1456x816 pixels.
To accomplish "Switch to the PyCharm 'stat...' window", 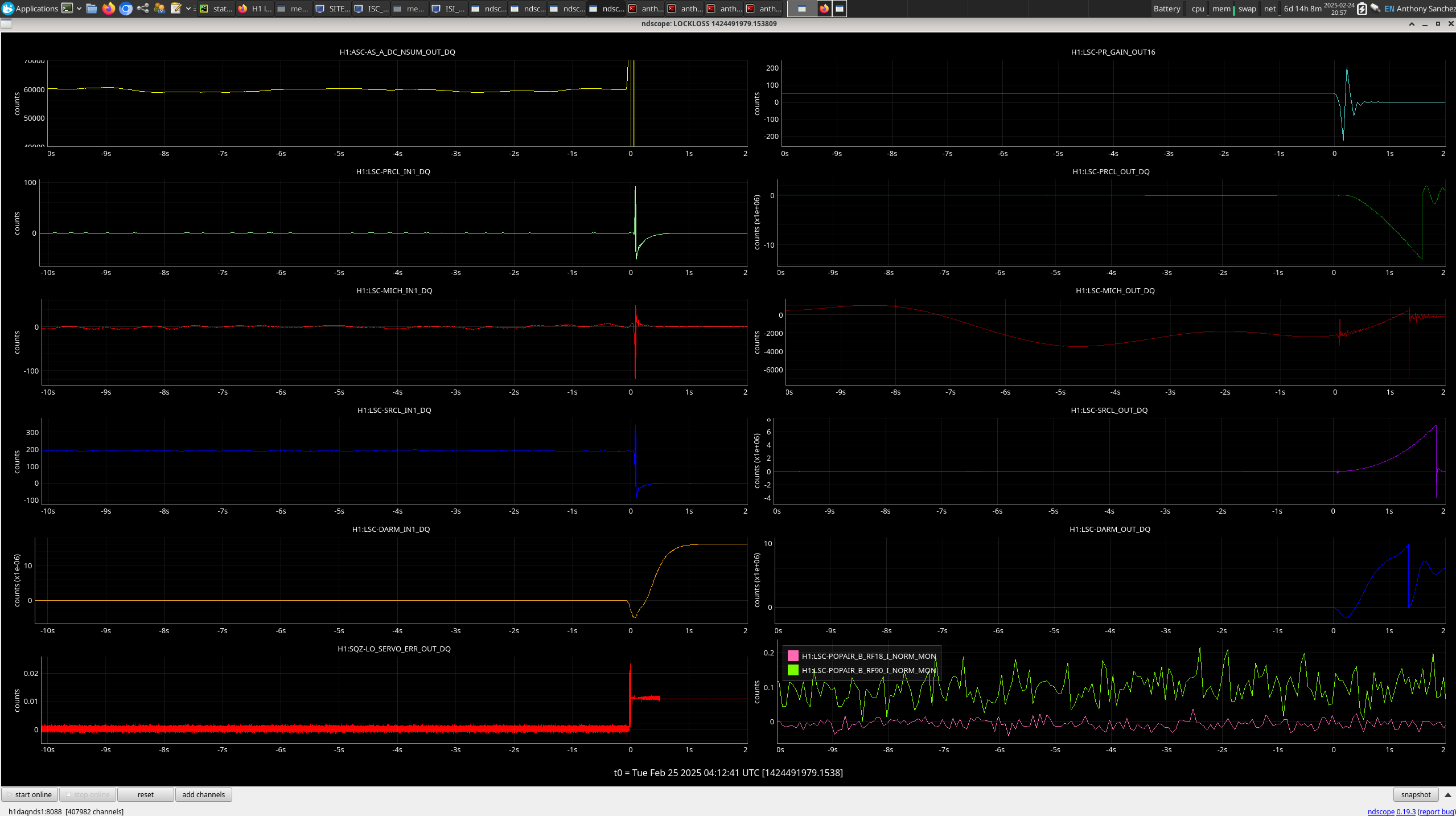I will click(216, 9).
